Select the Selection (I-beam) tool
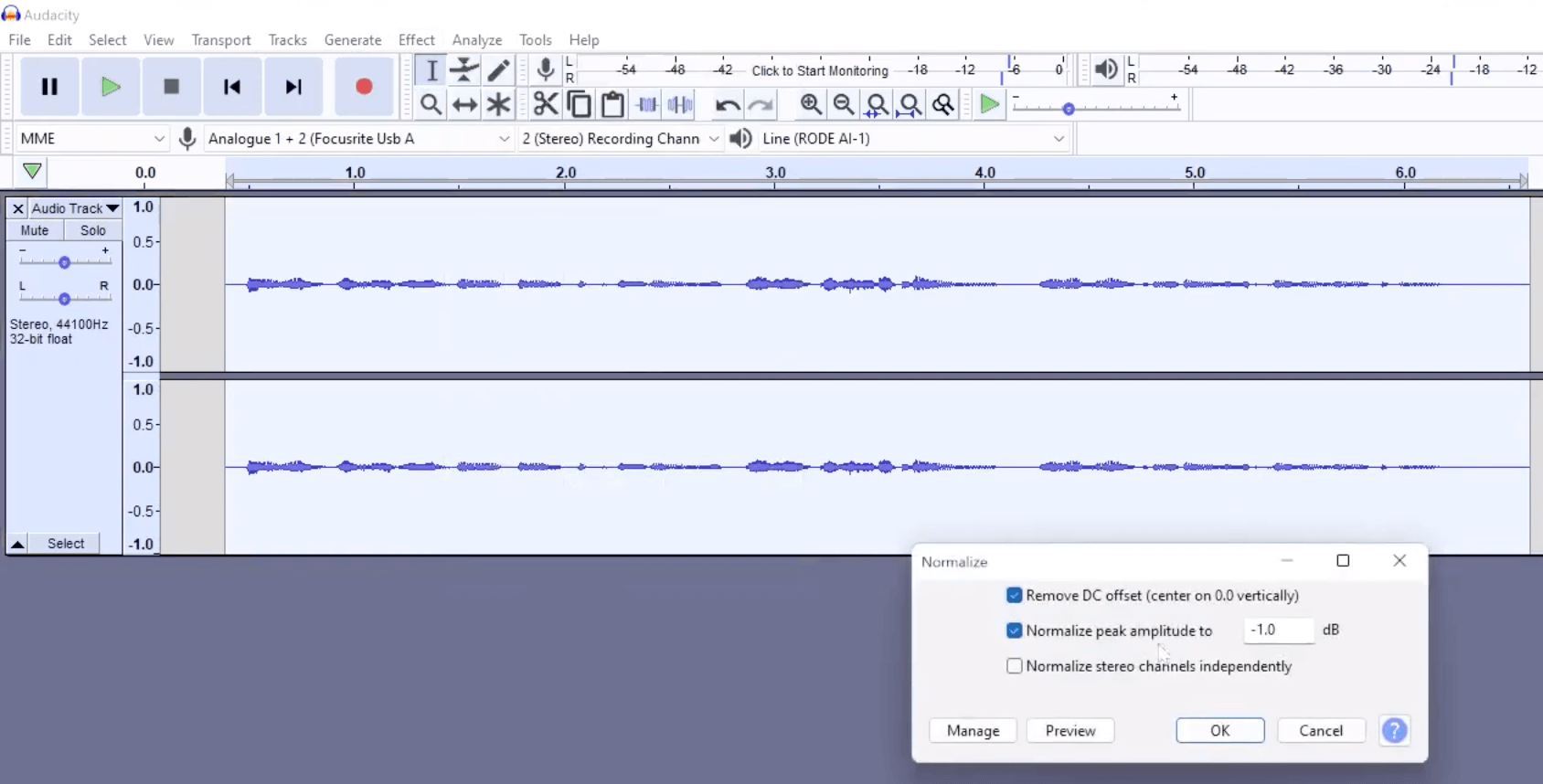 click(431, 70)
